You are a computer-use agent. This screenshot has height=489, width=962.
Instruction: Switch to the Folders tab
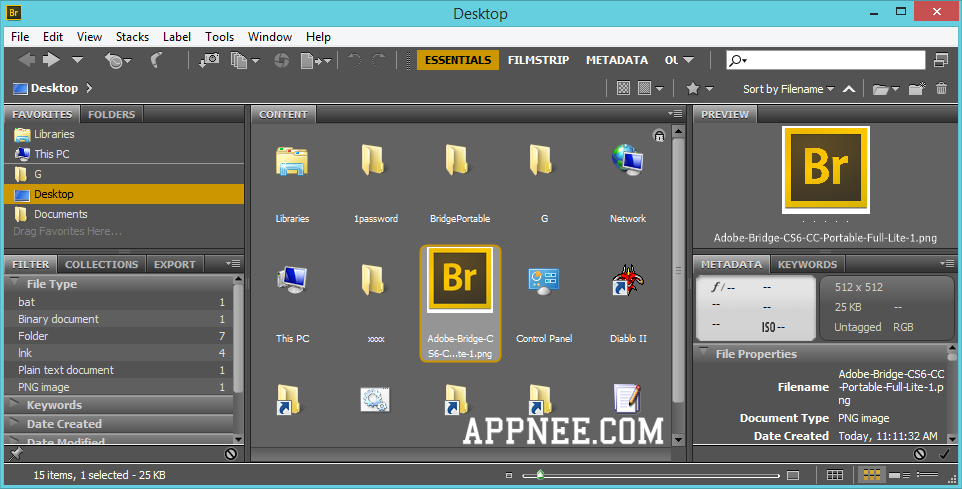[x=112, y=114]
